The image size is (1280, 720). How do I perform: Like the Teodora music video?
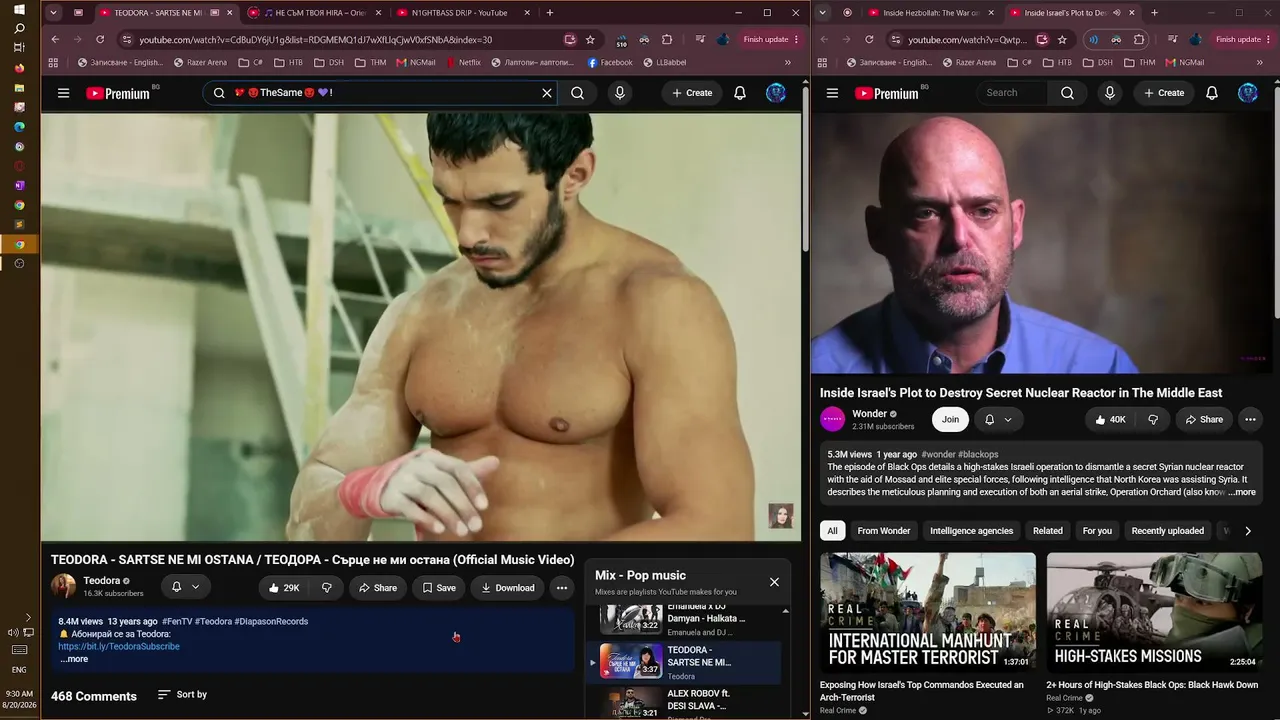(x=284, y=588)
